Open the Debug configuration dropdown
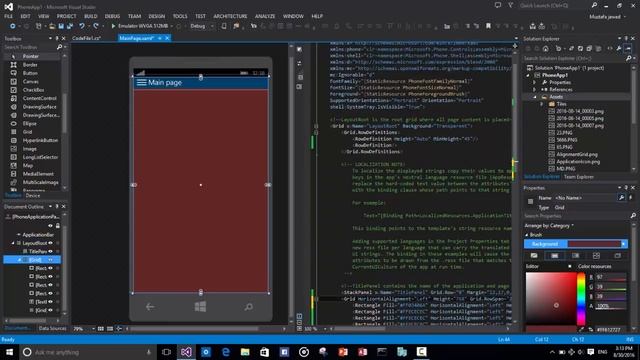The width and height of the screenshot is (640, 360). tap(212, 26)
